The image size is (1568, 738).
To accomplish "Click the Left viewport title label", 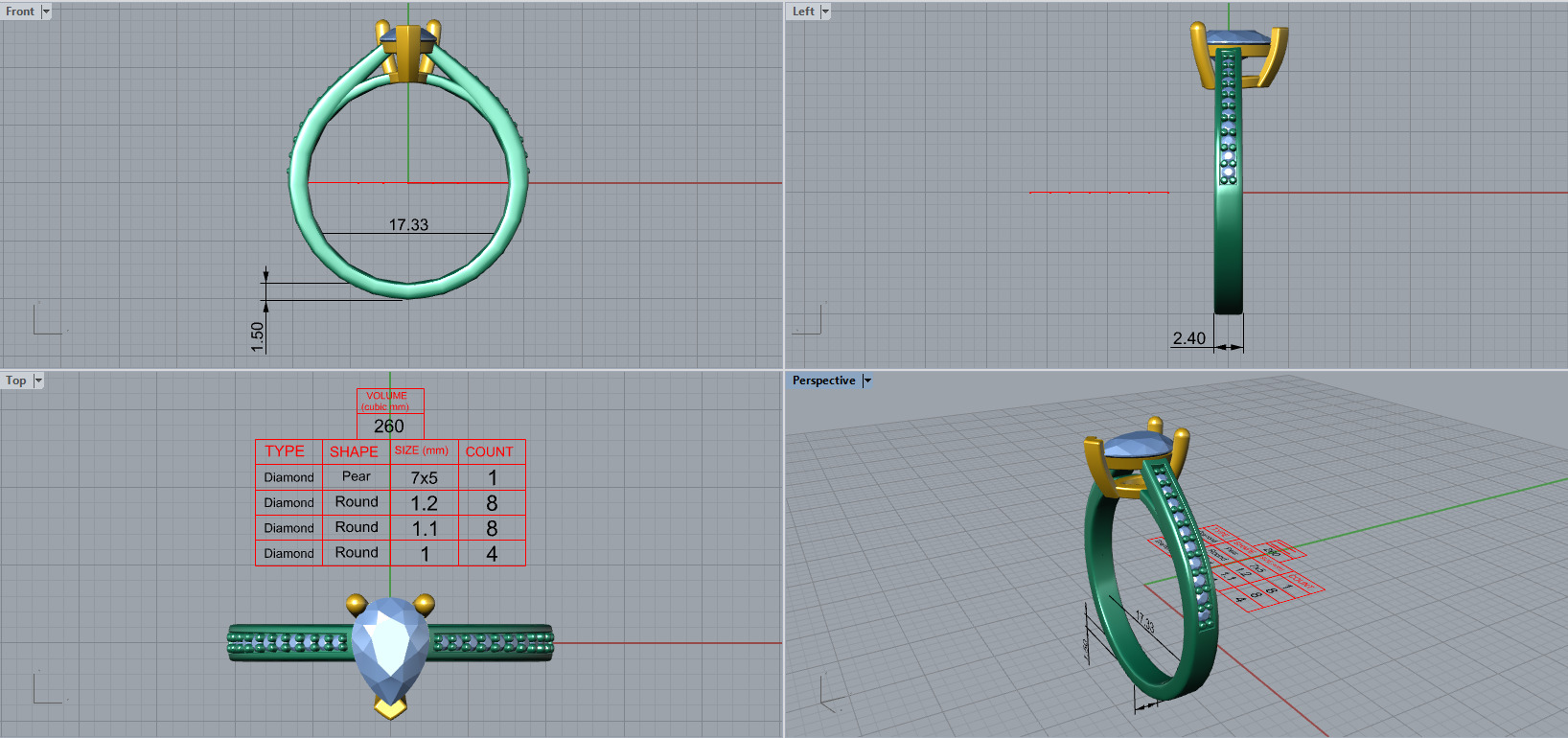I will tap(803, 12).
